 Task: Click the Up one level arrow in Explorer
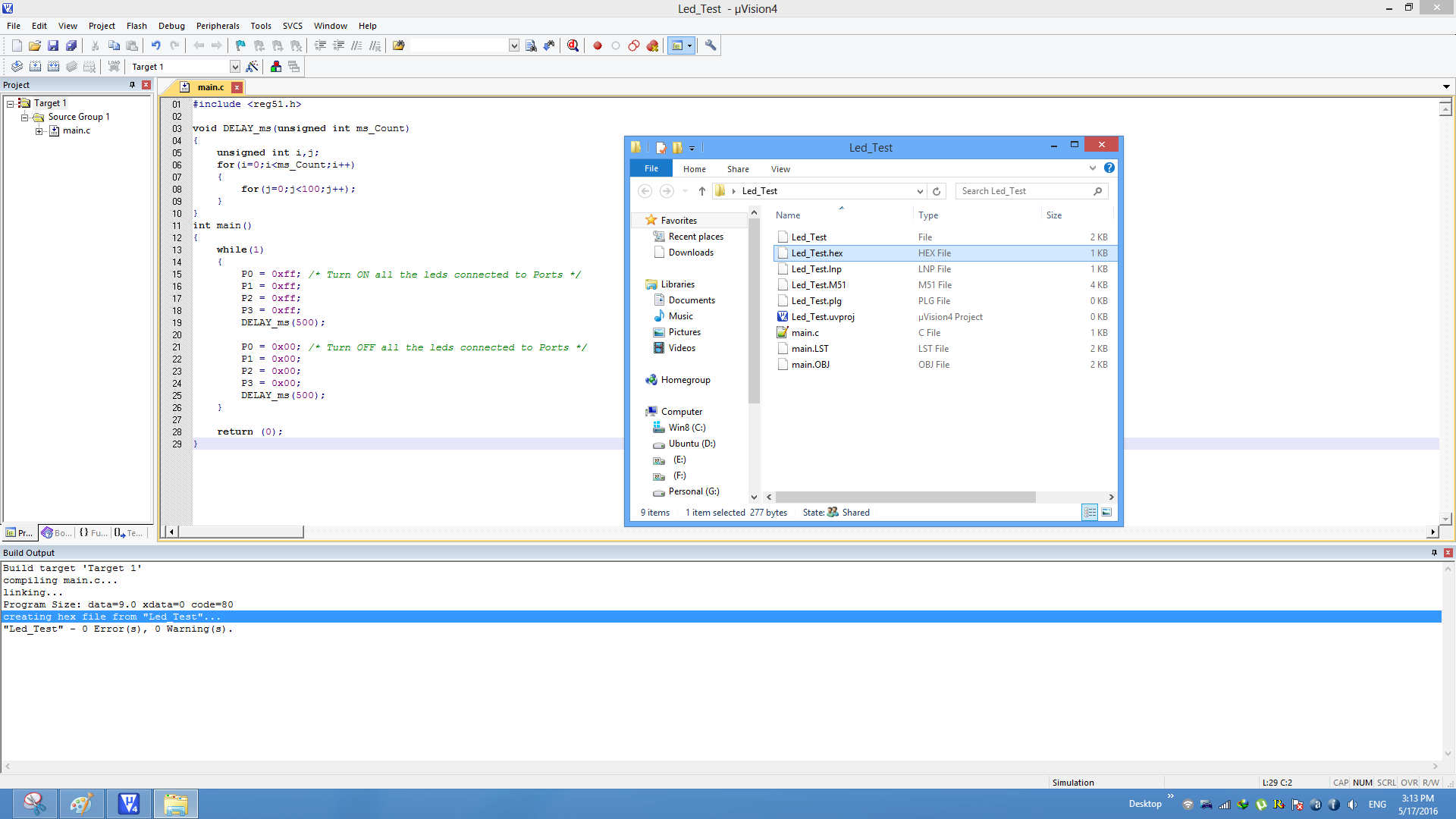point(702,191)
